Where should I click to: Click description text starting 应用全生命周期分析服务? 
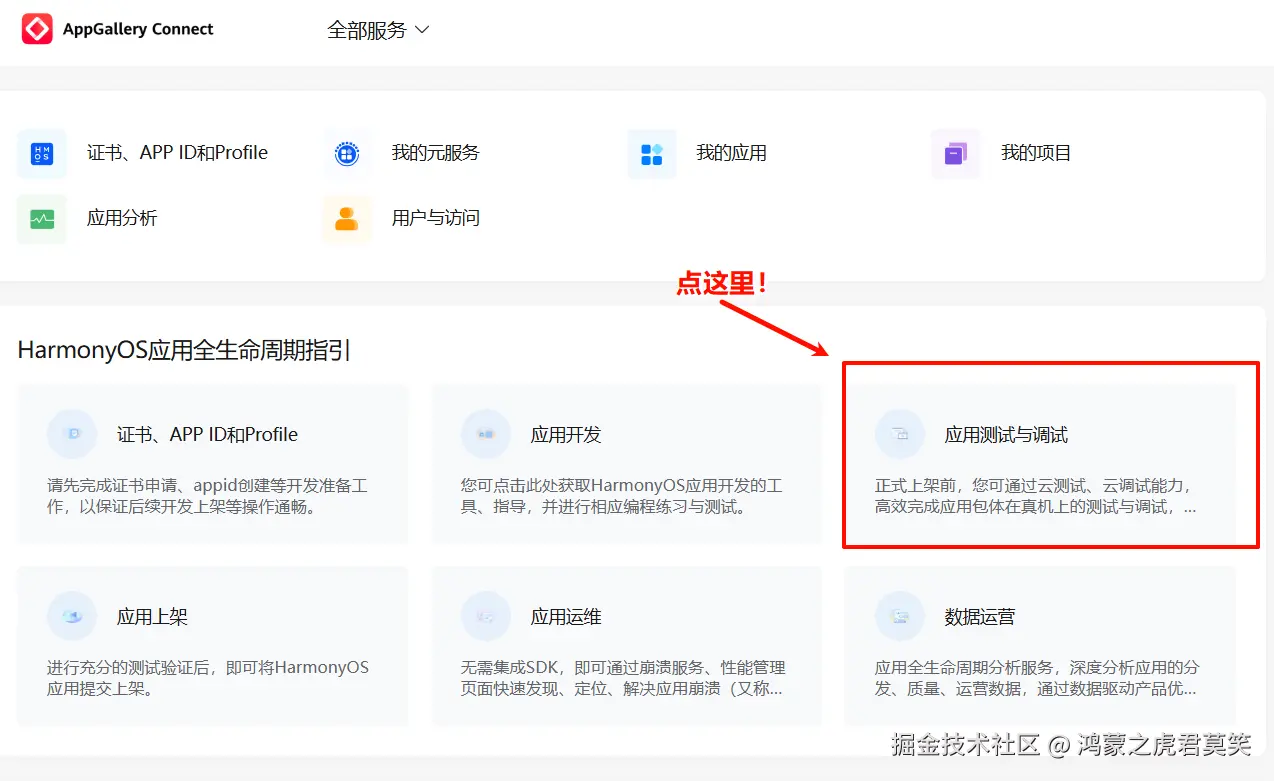click(x=1037, y=678)
